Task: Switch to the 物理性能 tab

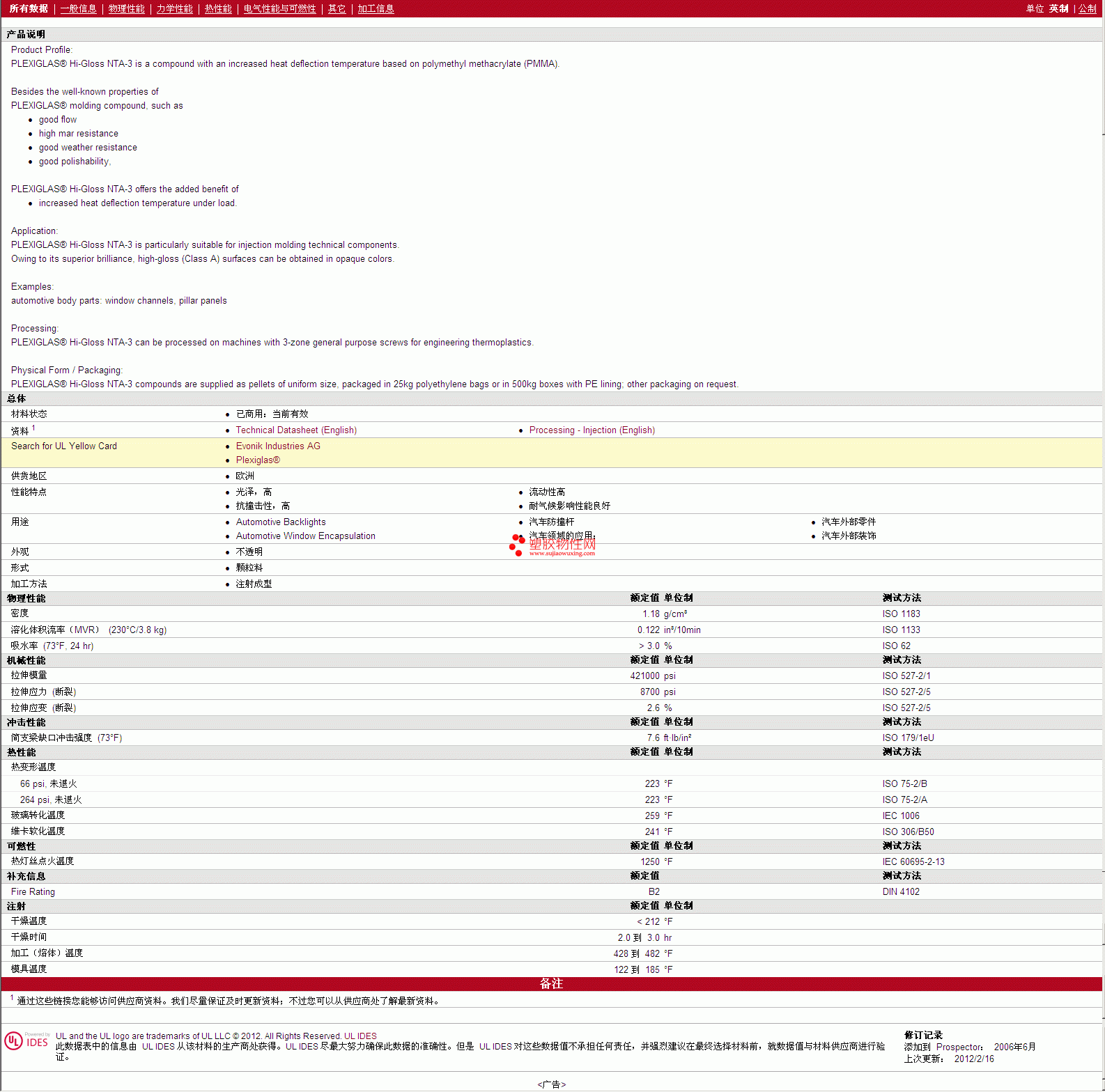Action: tap(126, 8)
